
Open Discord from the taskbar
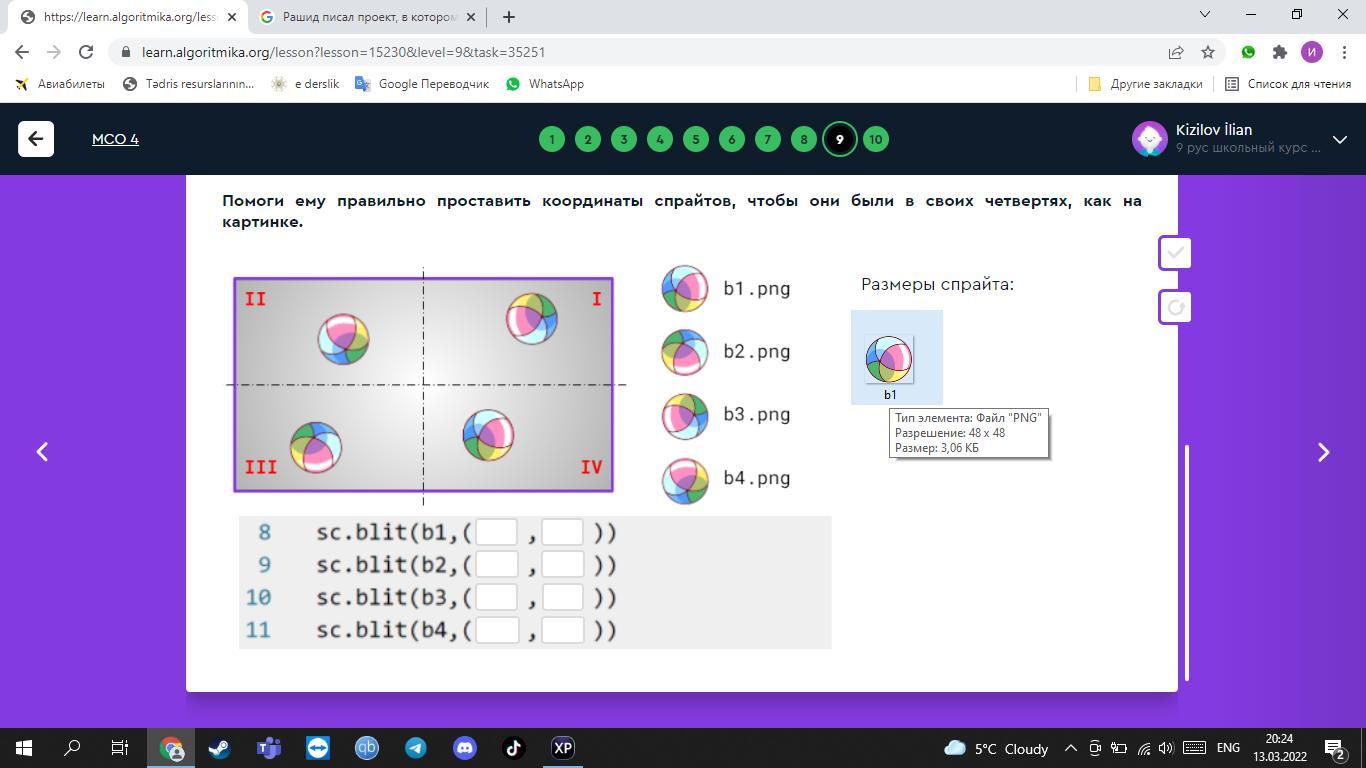pos(465,748)
